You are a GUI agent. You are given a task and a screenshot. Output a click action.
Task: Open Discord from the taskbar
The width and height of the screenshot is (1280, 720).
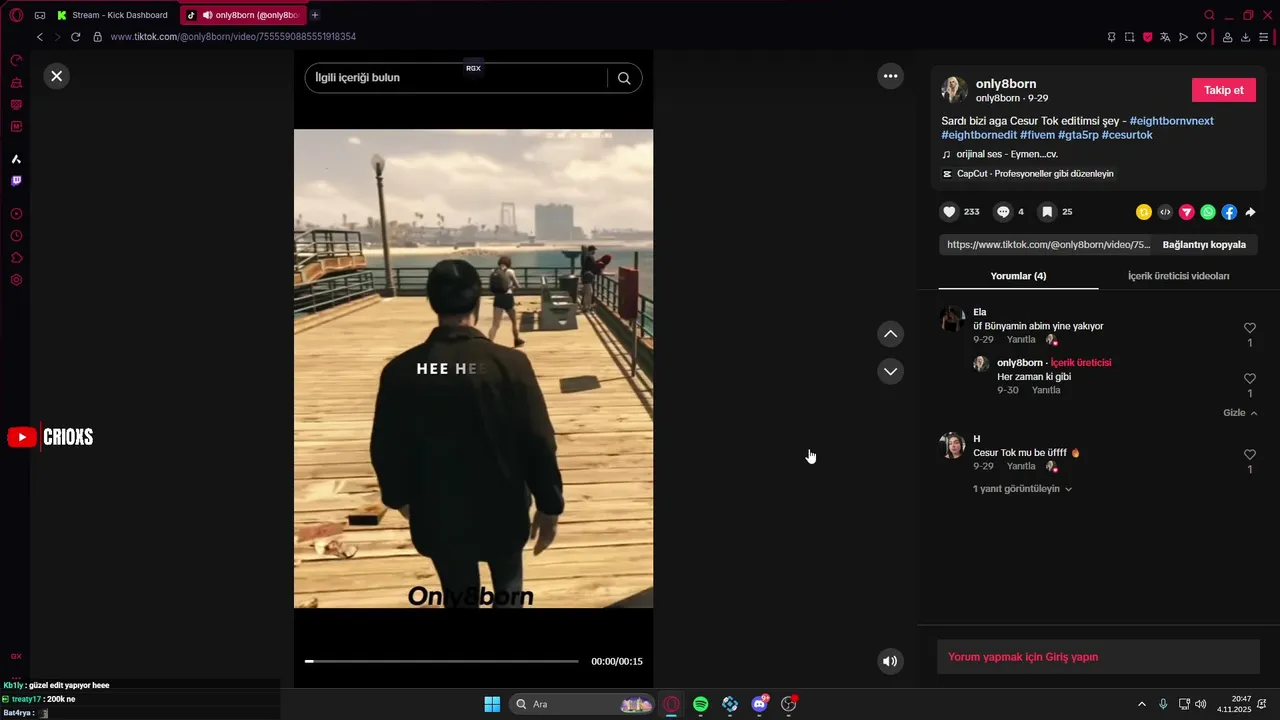pos(759,704)
